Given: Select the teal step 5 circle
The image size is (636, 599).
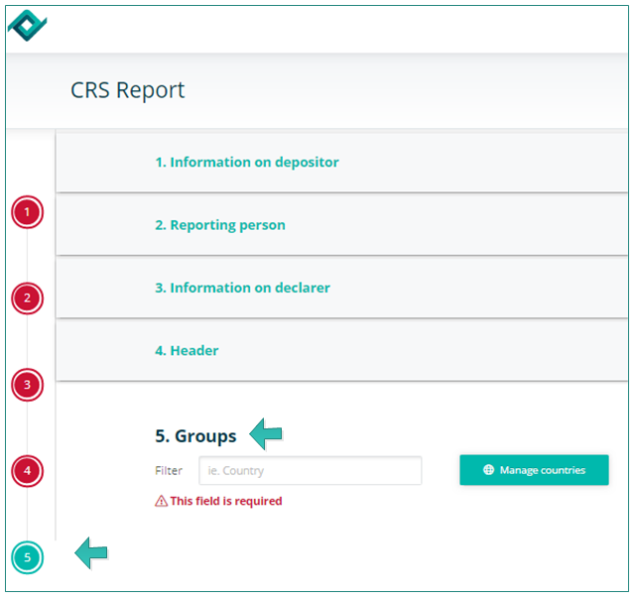Looking at the screenshot, I should (28, 557).
